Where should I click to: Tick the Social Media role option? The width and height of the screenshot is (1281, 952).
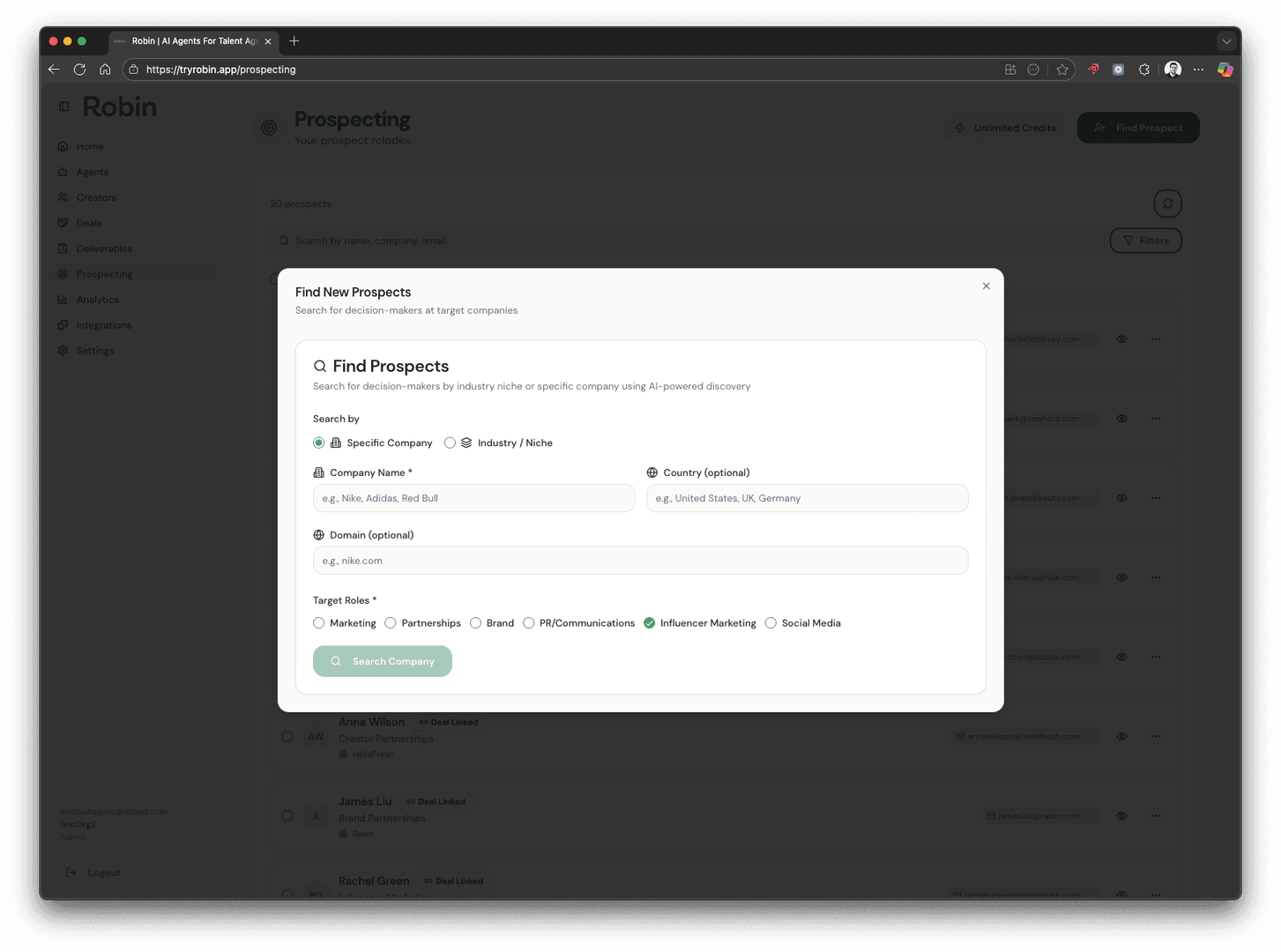[x=771, y=623]
